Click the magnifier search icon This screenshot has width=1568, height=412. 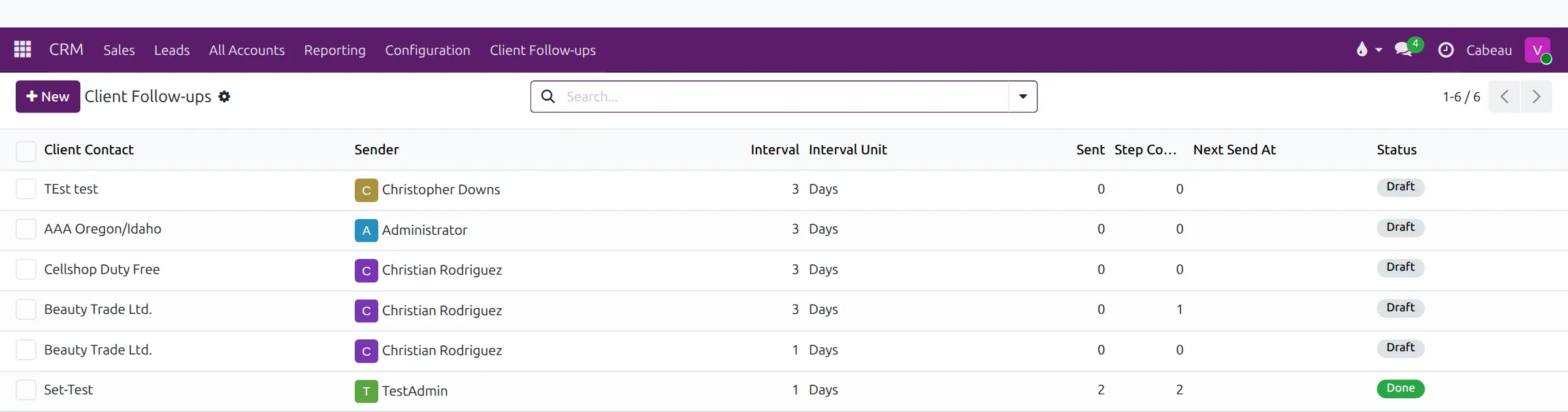pos(548,97)
